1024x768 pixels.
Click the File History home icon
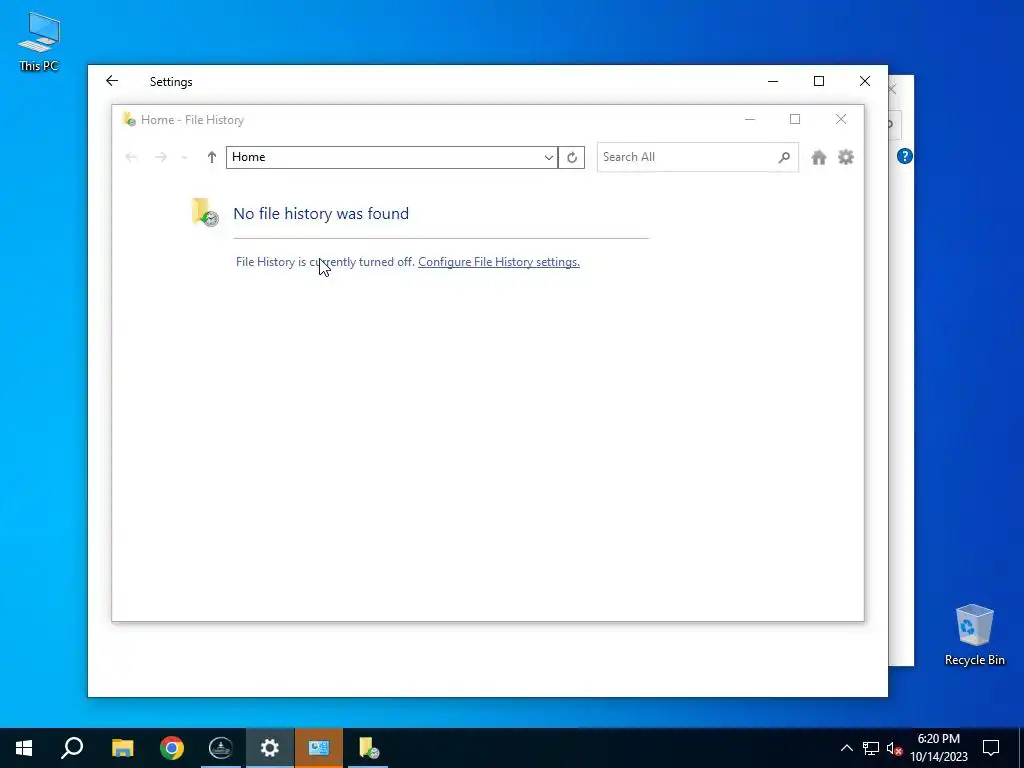[x=818, y=157]
